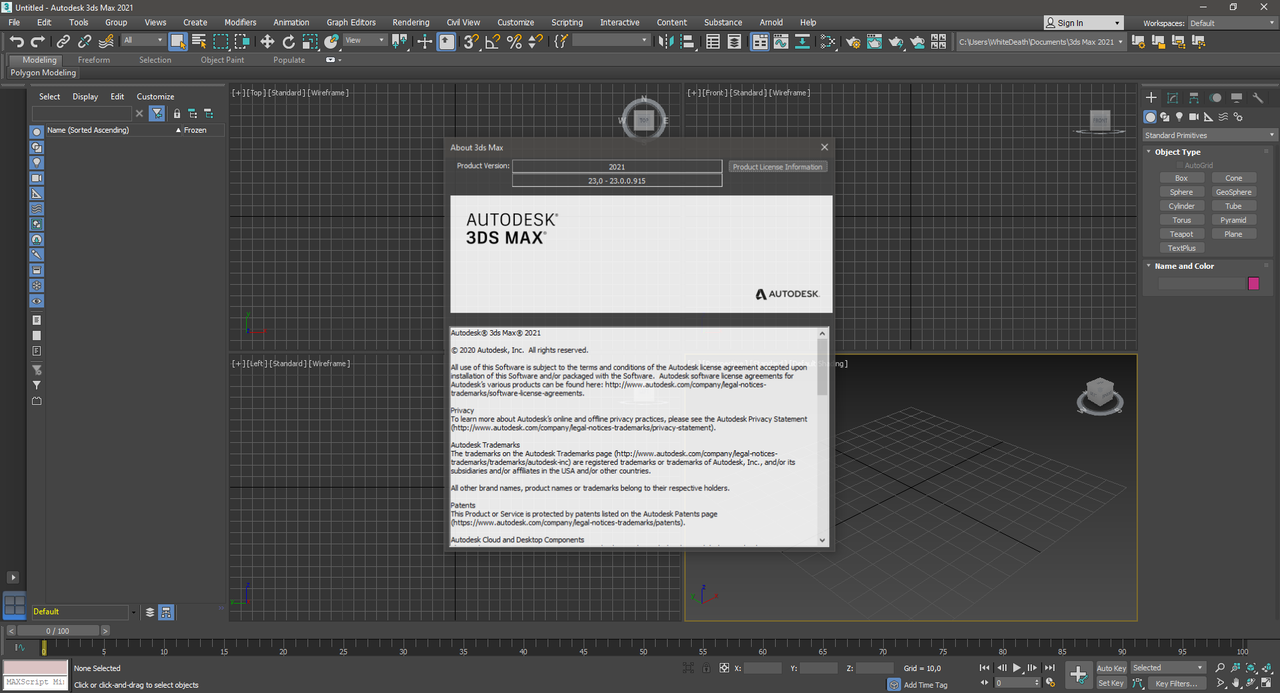The width and height of the screenshot is (1280, 693).
Task: Click the Product License Information button
Action: click(777, 167)
